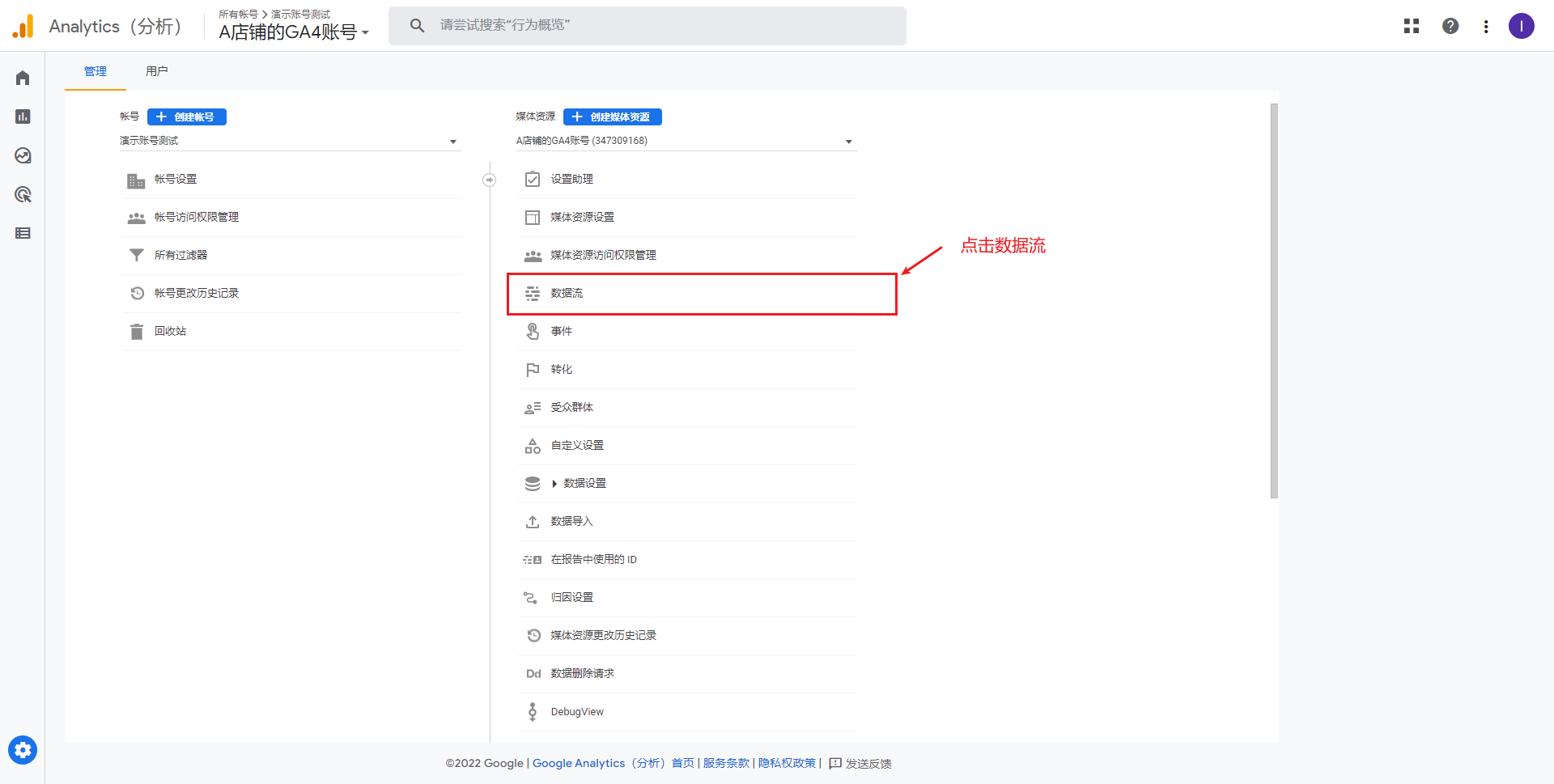
Task: Open the Explore sidebar icon
Action: tap(23, 155)
